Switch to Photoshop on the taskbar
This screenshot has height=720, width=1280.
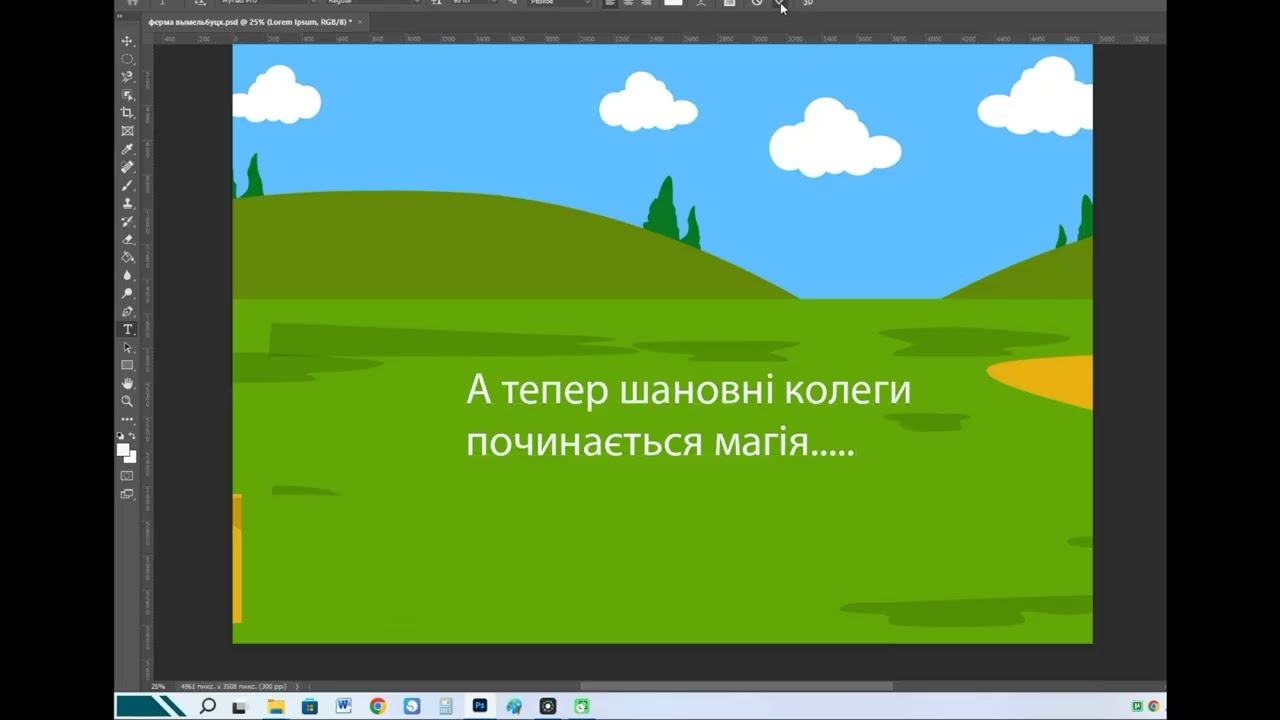(480, 706)
